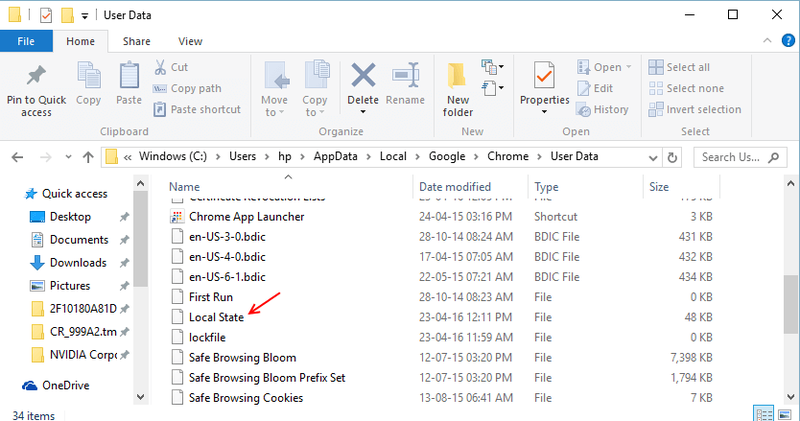Screen dimensions: 800x421
Task: Collapse the ribbon with chevron
Action: click(767, 40)
